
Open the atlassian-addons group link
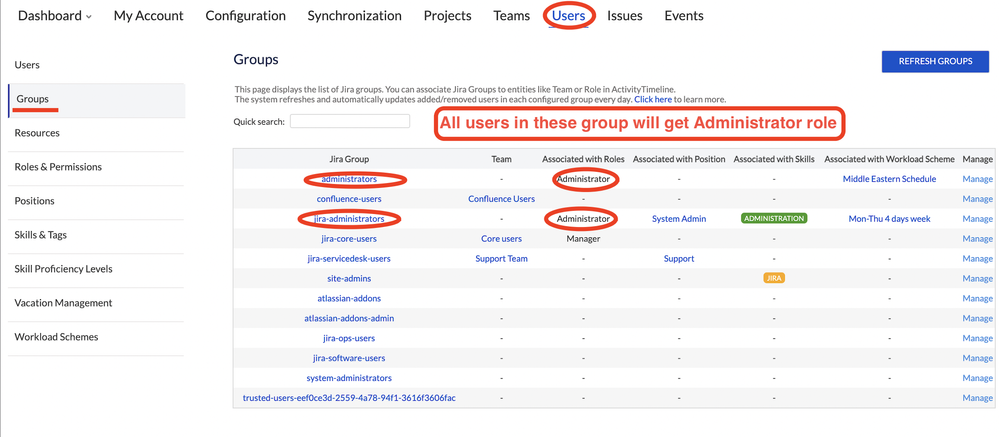pos(349,298)
